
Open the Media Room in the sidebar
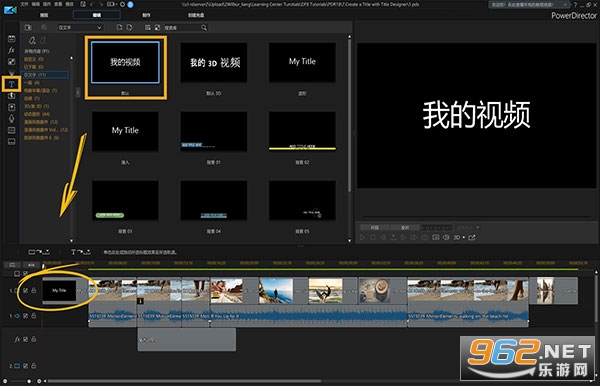[11, 38]
